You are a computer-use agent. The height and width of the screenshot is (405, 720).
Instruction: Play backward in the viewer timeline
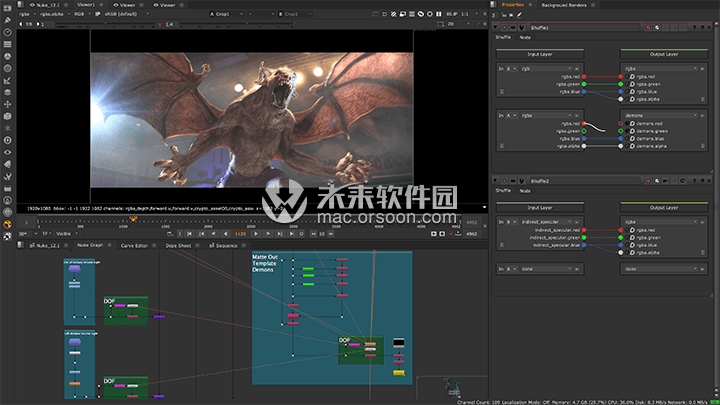(225, 234)
